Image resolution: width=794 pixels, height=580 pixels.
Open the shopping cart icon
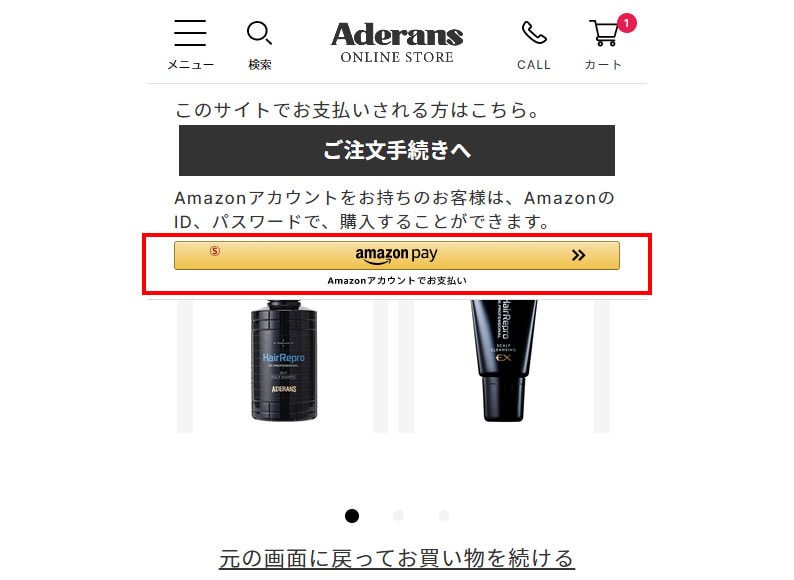point(604,33)
